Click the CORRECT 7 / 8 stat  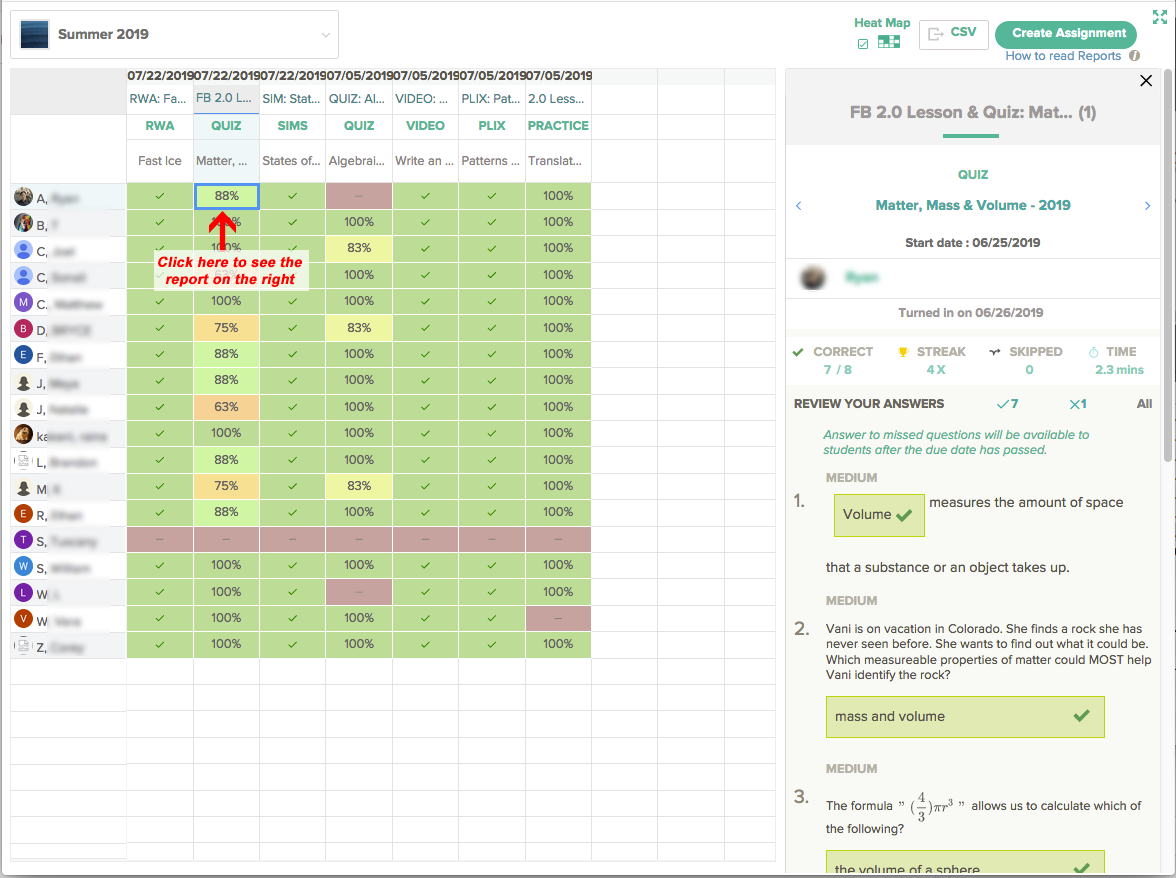(x=834, y=361)
